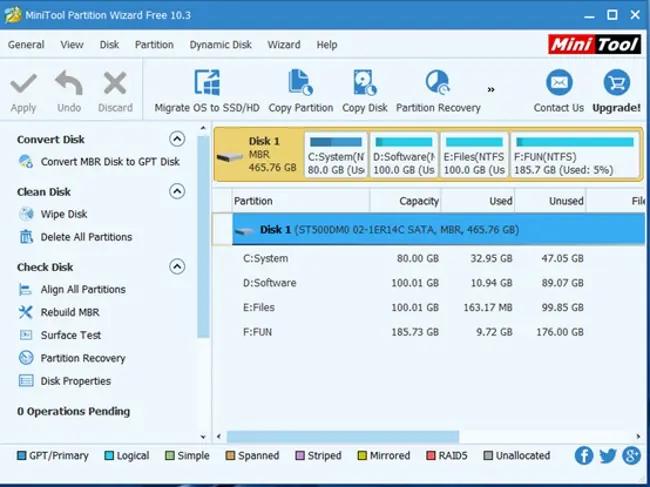This screenshot has height=487, width=650.
Task: Click the GPT/Primary legend color swatch
Action: pos(21,456)
